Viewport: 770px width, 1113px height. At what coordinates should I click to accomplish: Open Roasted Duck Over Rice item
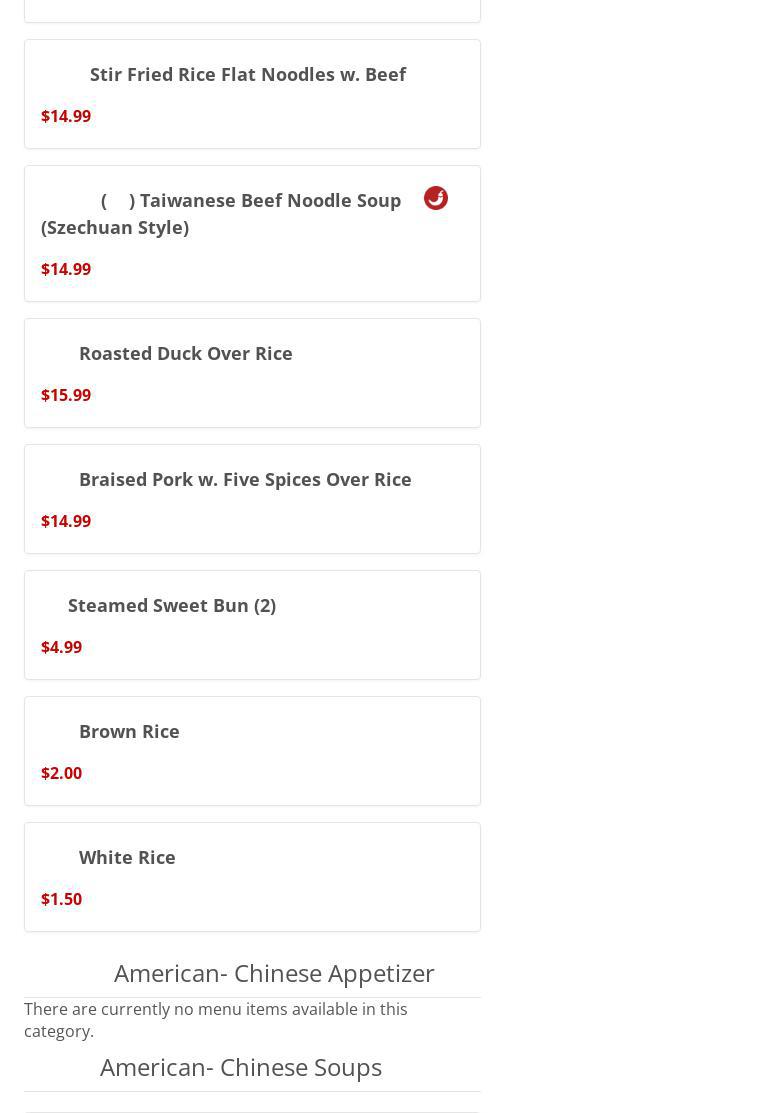coord(185,353)
